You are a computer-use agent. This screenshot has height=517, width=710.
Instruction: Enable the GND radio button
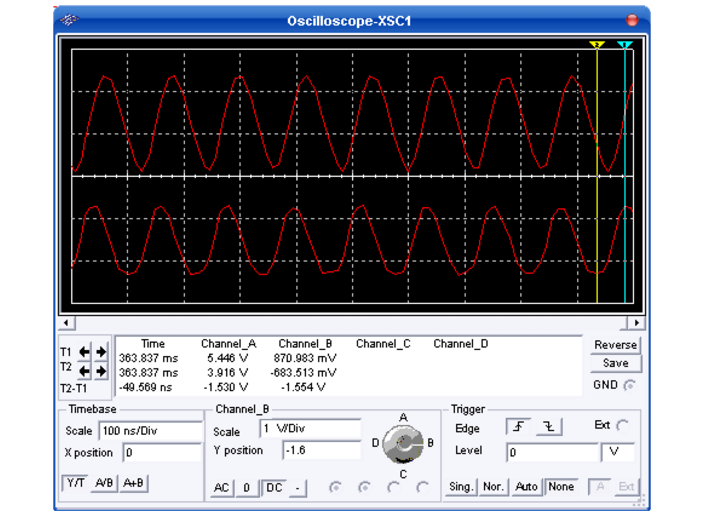click(x=631, y=385)
